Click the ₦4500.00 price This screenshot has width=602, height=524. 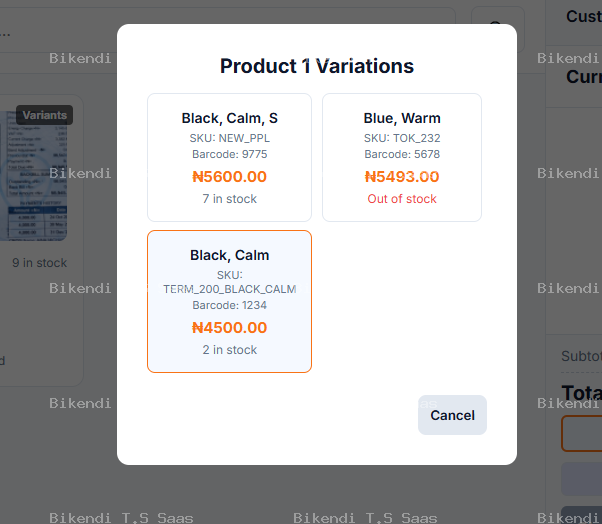pos(229,327)
